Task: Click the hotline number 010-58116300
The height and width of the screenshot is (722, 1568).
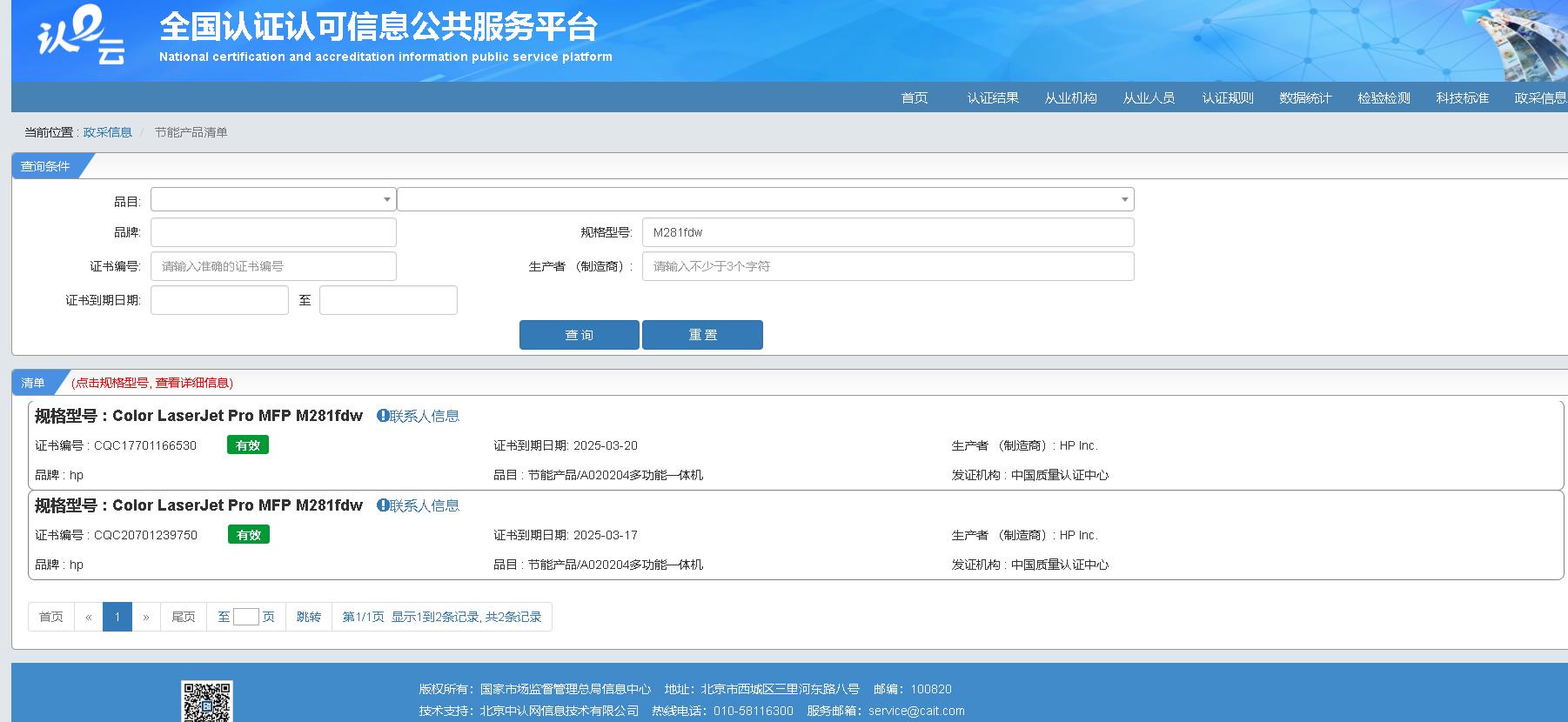Action: (x=754, y=711)
